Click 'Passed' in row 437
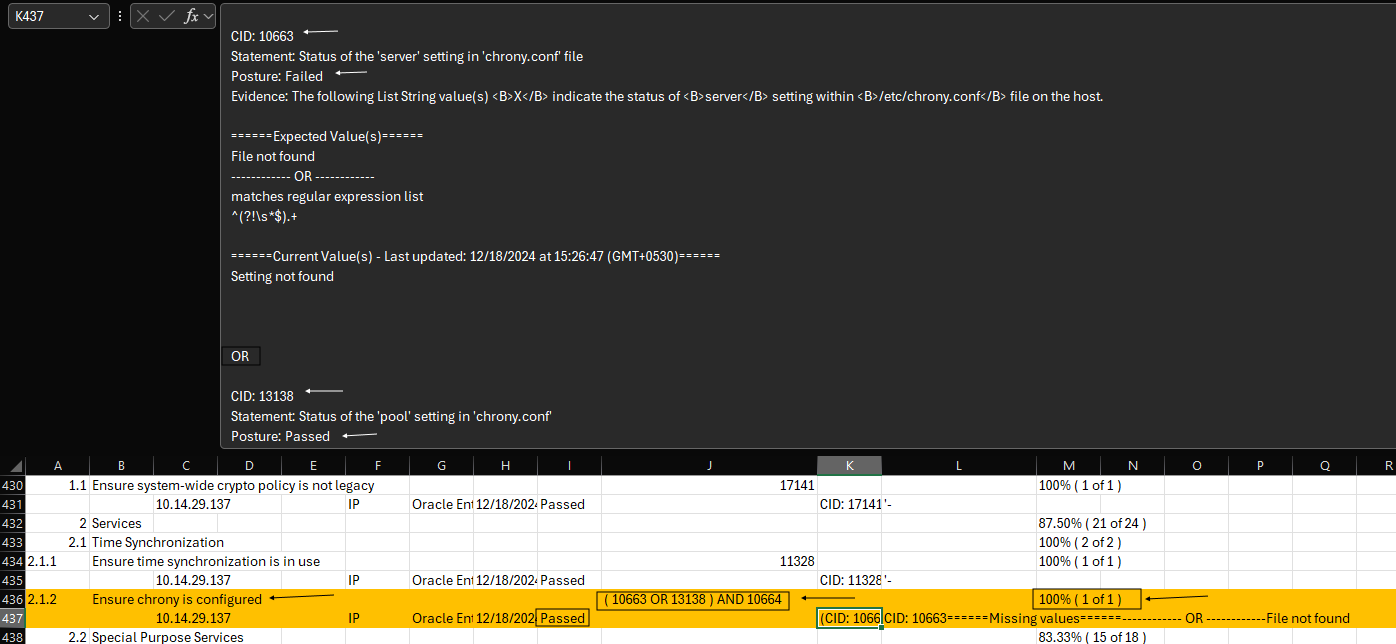1396x644 pixels. [563, 619]
